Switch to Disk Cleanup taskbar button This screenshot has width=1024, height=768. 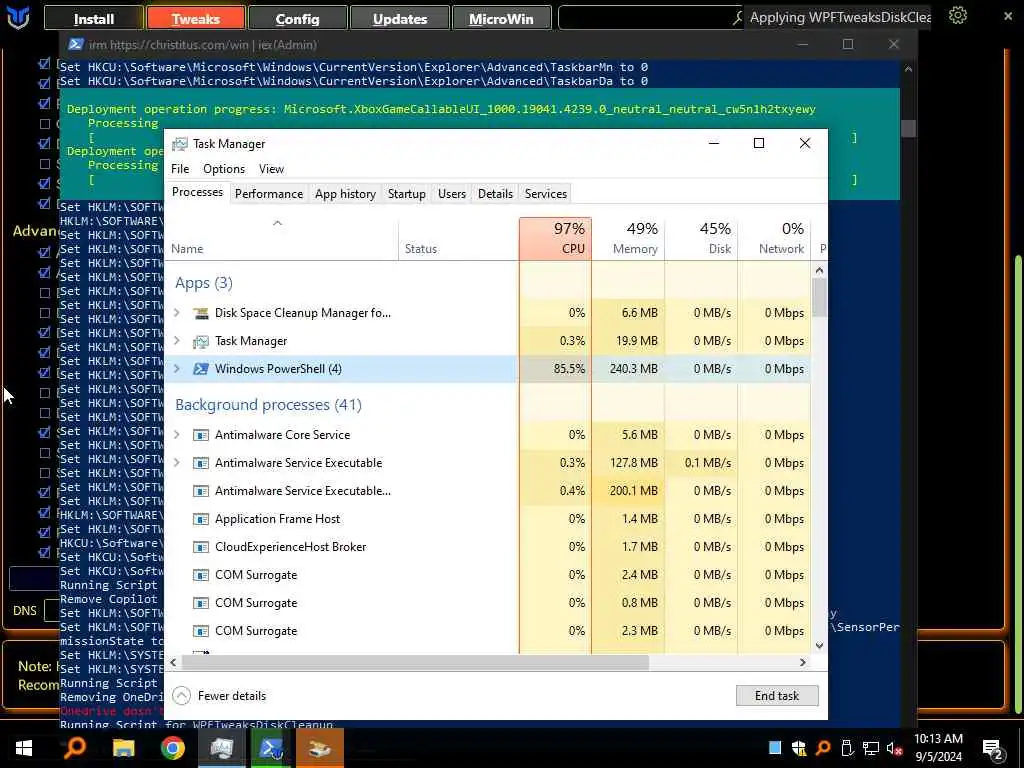point(320,748)
